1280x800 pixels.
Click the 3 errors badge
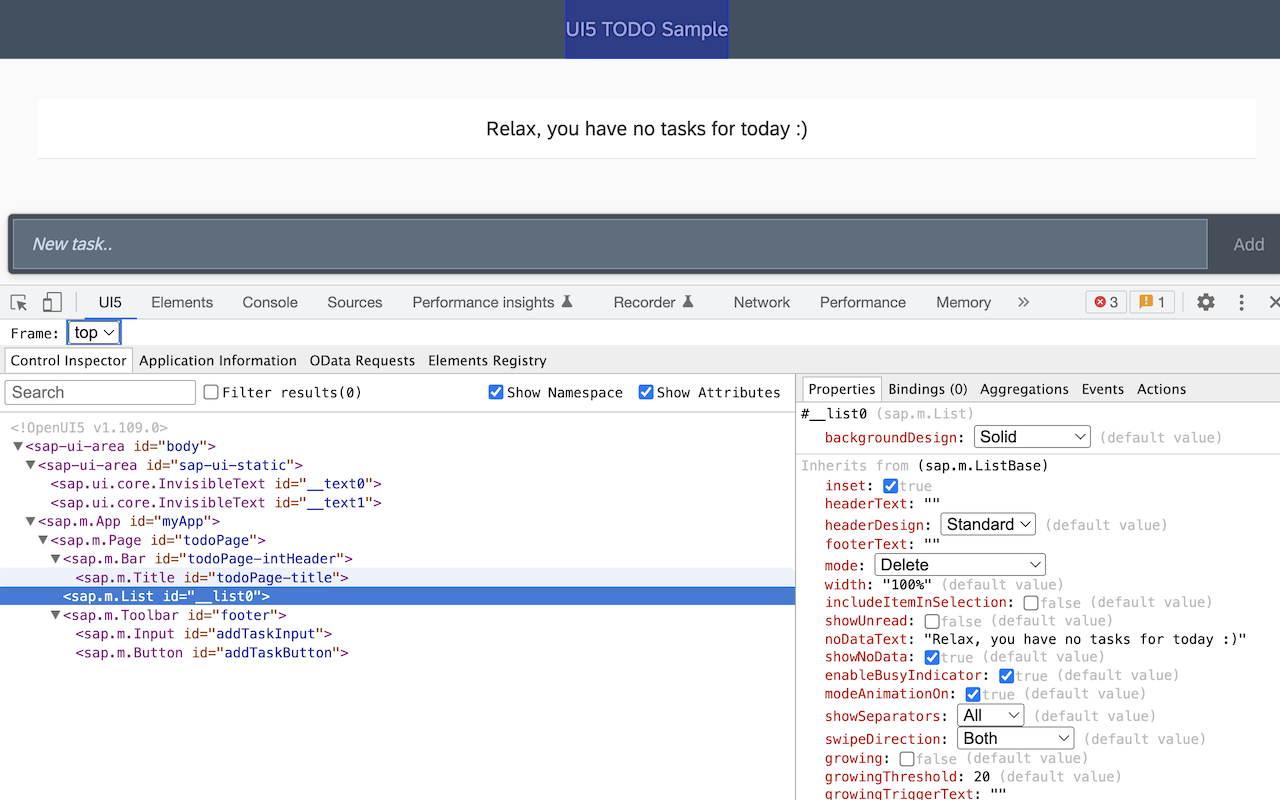1105,301
